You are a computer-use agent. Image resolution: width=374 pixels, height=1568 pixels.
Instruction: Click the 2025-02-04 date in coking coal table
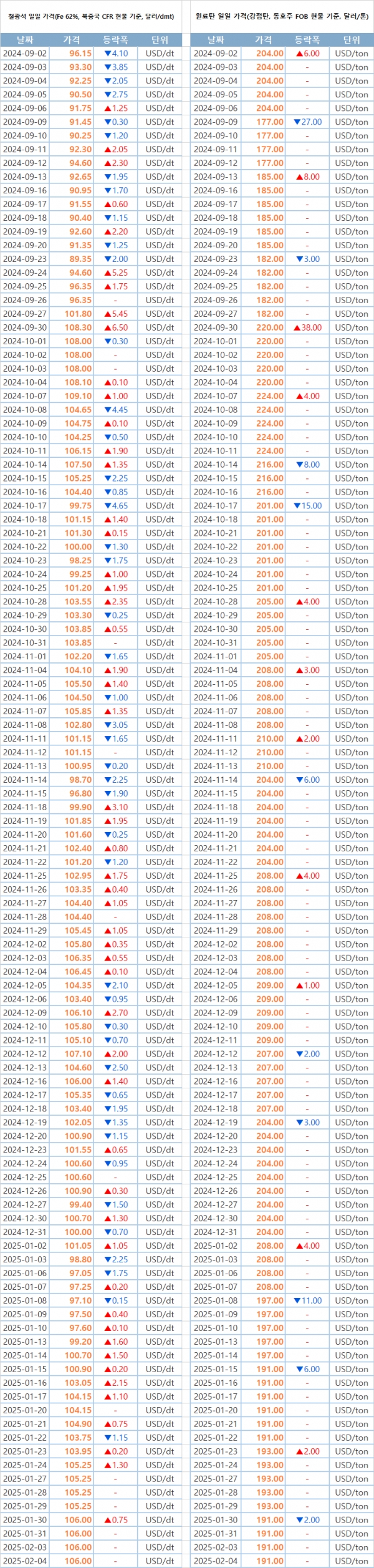tap(216, 1561)
